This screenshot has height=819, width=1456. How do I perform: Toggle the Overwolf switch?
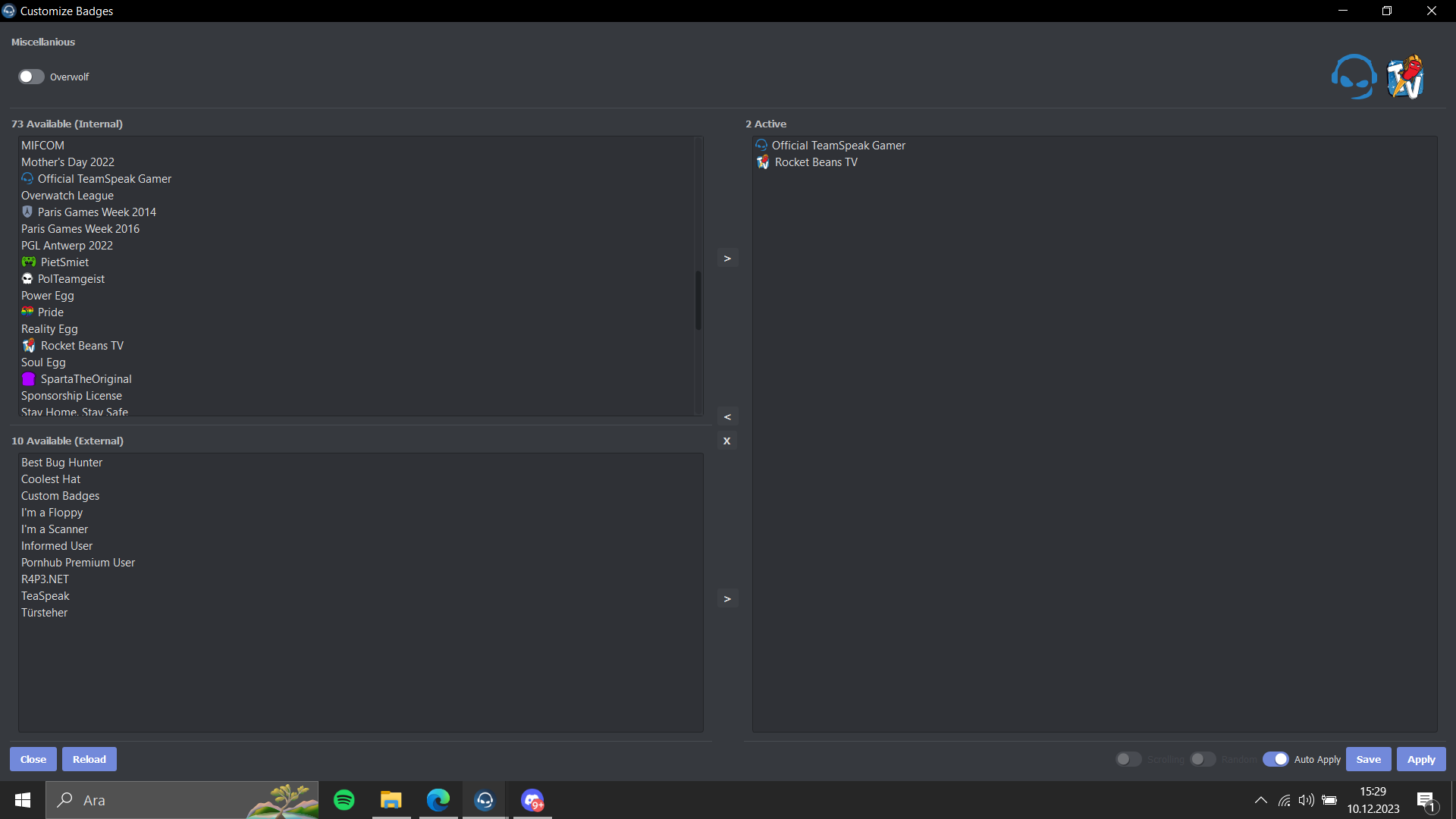31,77
